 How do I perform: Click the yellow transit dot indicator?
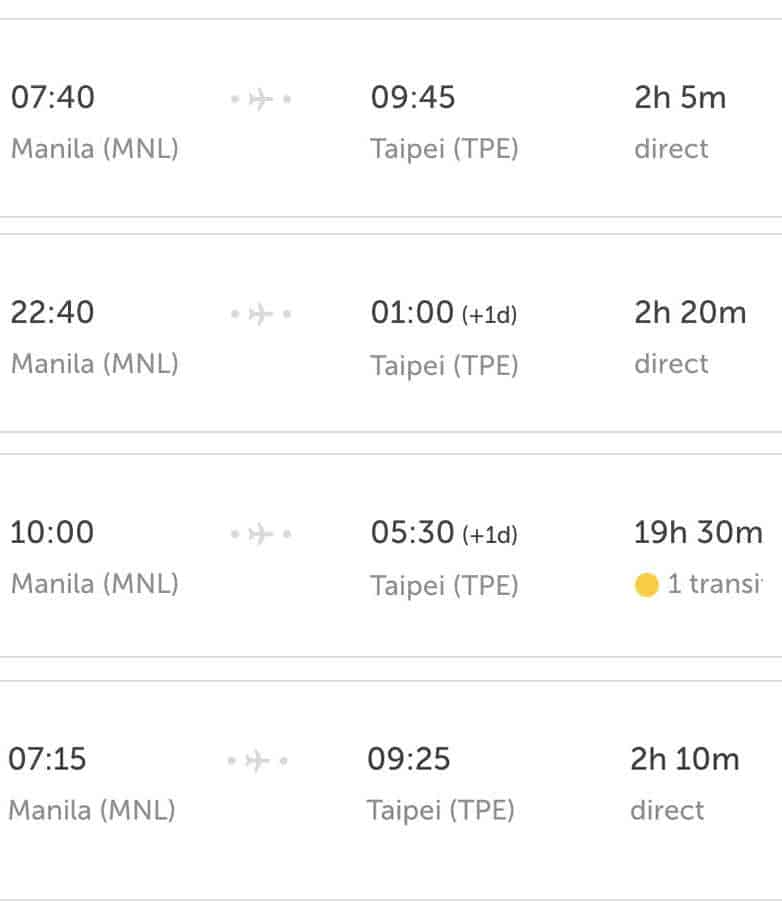point(646,585)
